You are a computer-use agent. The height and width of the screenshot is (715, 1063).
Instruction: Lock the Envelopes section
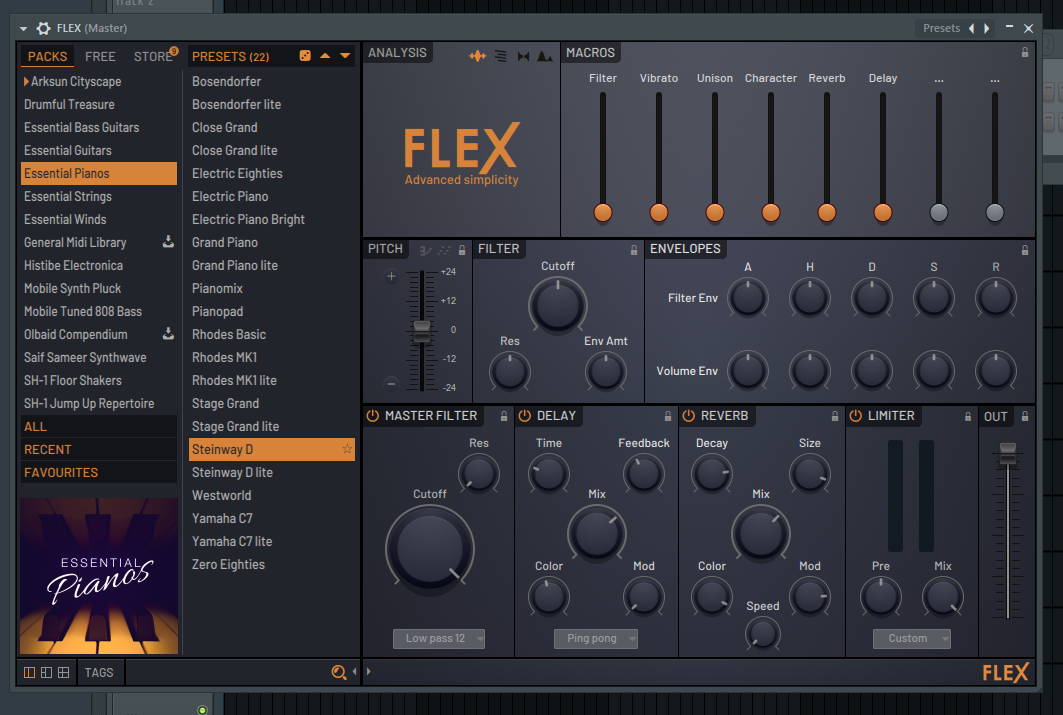click(x=1025, y=250)
